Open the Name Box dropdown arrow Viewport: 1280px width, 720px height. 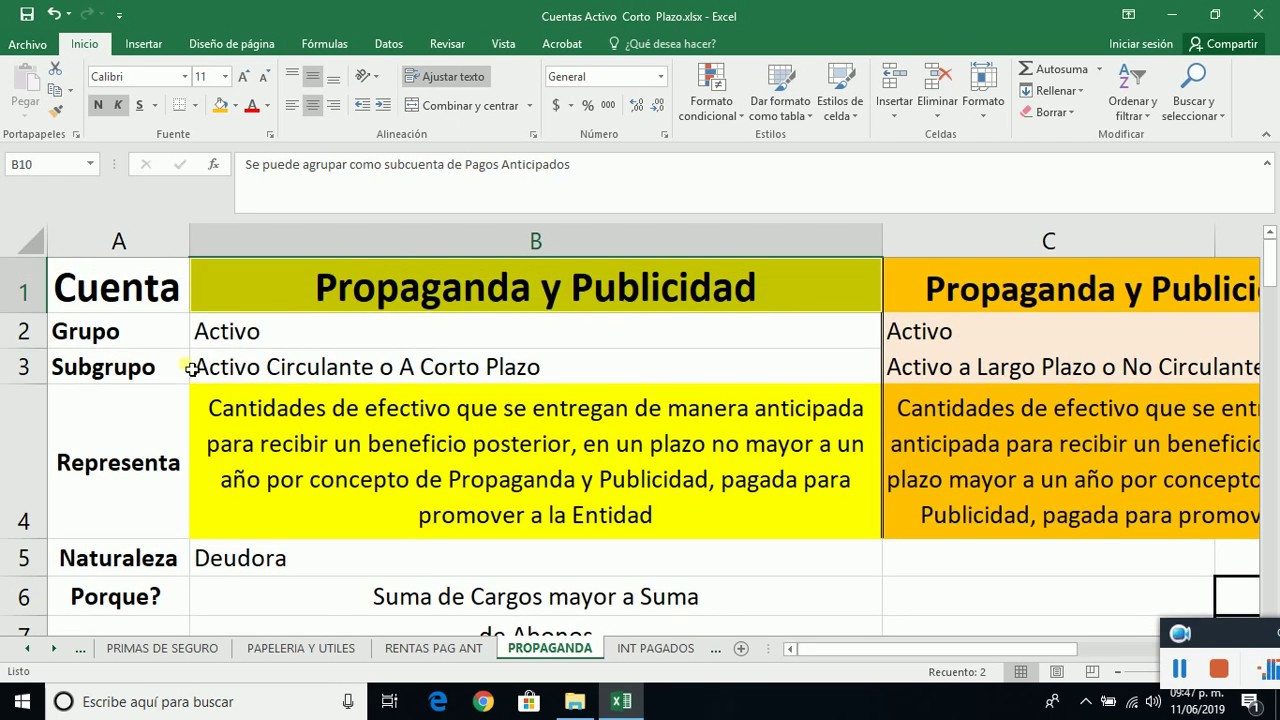pyautogui.click(x=90, y=164)
